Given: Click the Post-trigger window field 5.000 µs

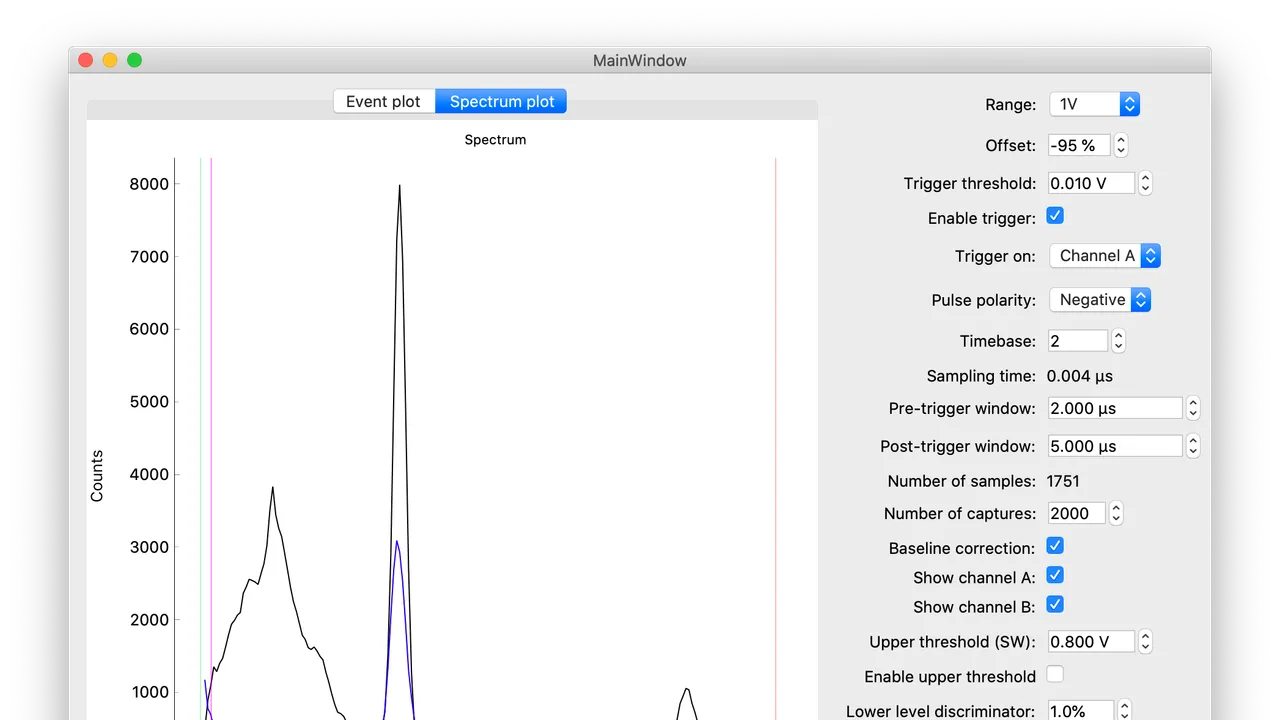Looking at the screenshot, I should pyautogui.click(x=1115, y=446).
